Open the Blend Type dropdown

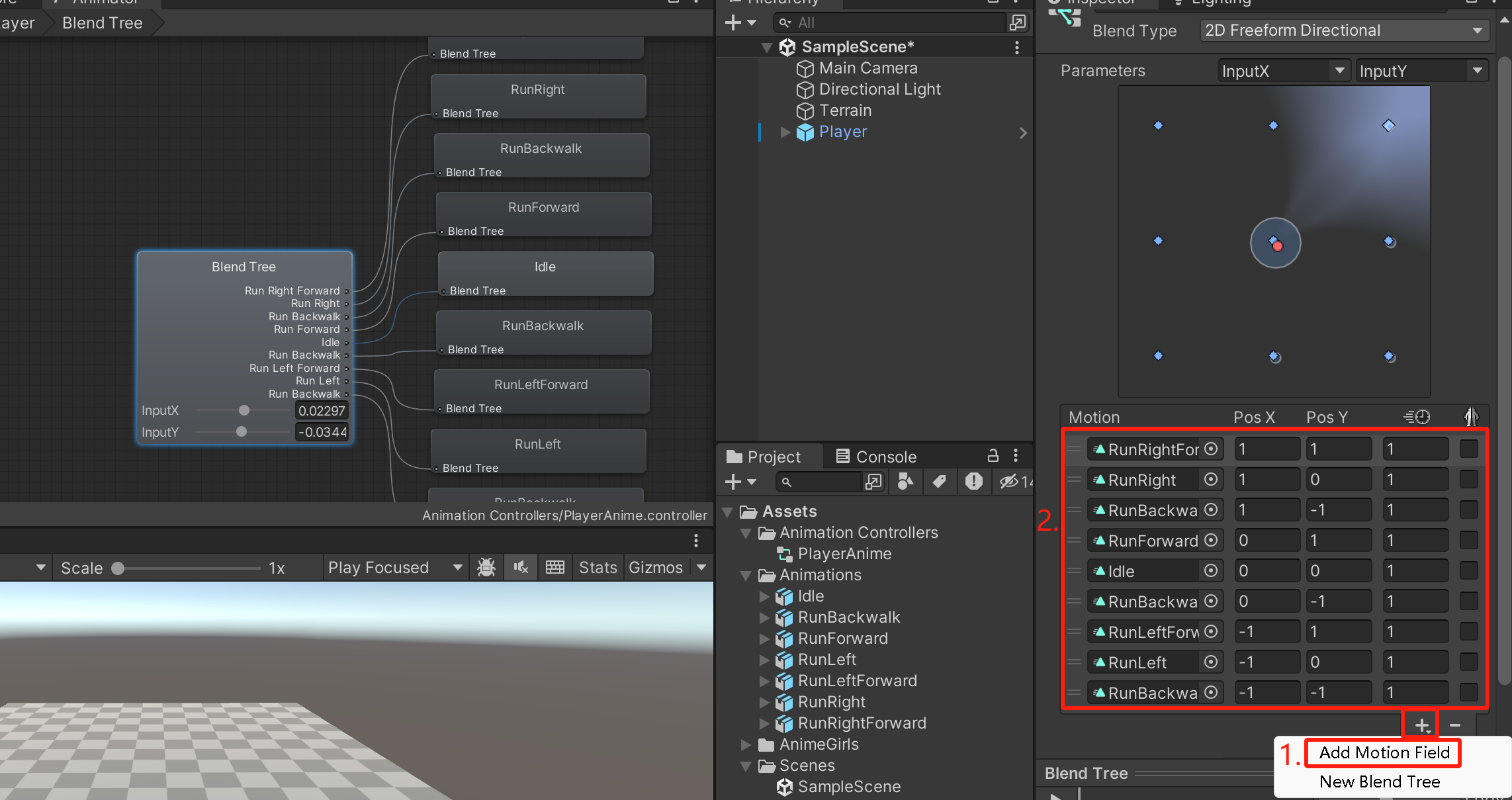point(1345,30)
